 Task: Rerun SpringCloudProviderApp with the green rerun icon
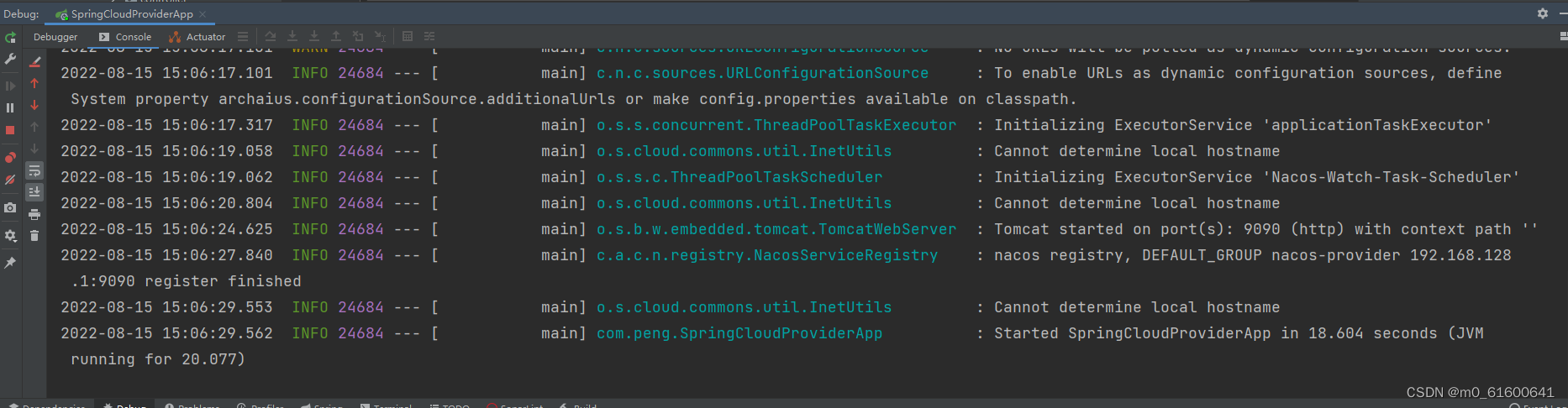(10, 38)
